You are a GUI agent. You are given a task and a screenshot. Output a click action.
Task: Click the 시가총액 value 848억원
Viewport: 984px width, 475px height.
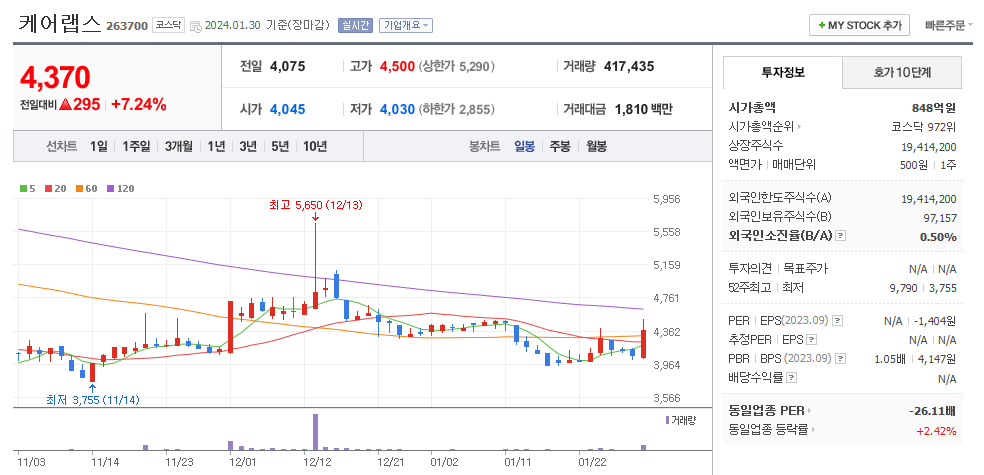pyautogui.click(x=934, y=107)
